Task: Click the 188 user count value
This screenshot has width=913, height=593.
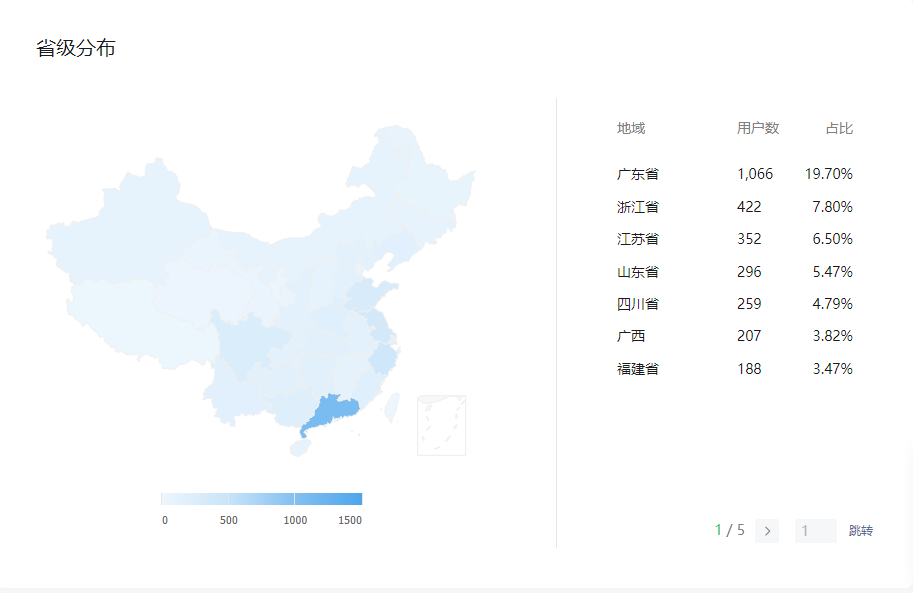Action: [x=749, y=369]
